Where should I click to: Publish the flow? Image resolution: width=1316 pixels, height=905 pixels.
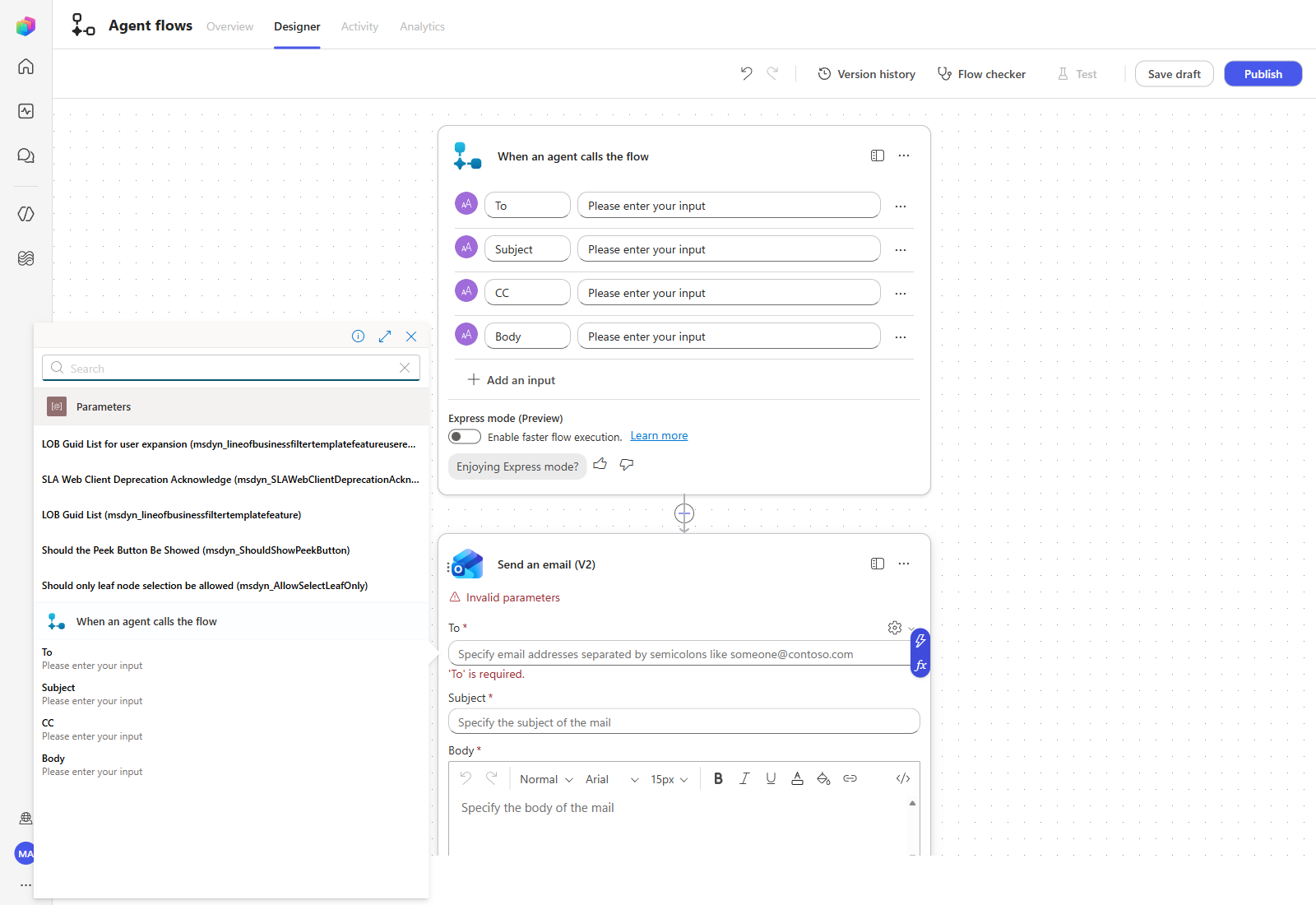coord(1263,74)
